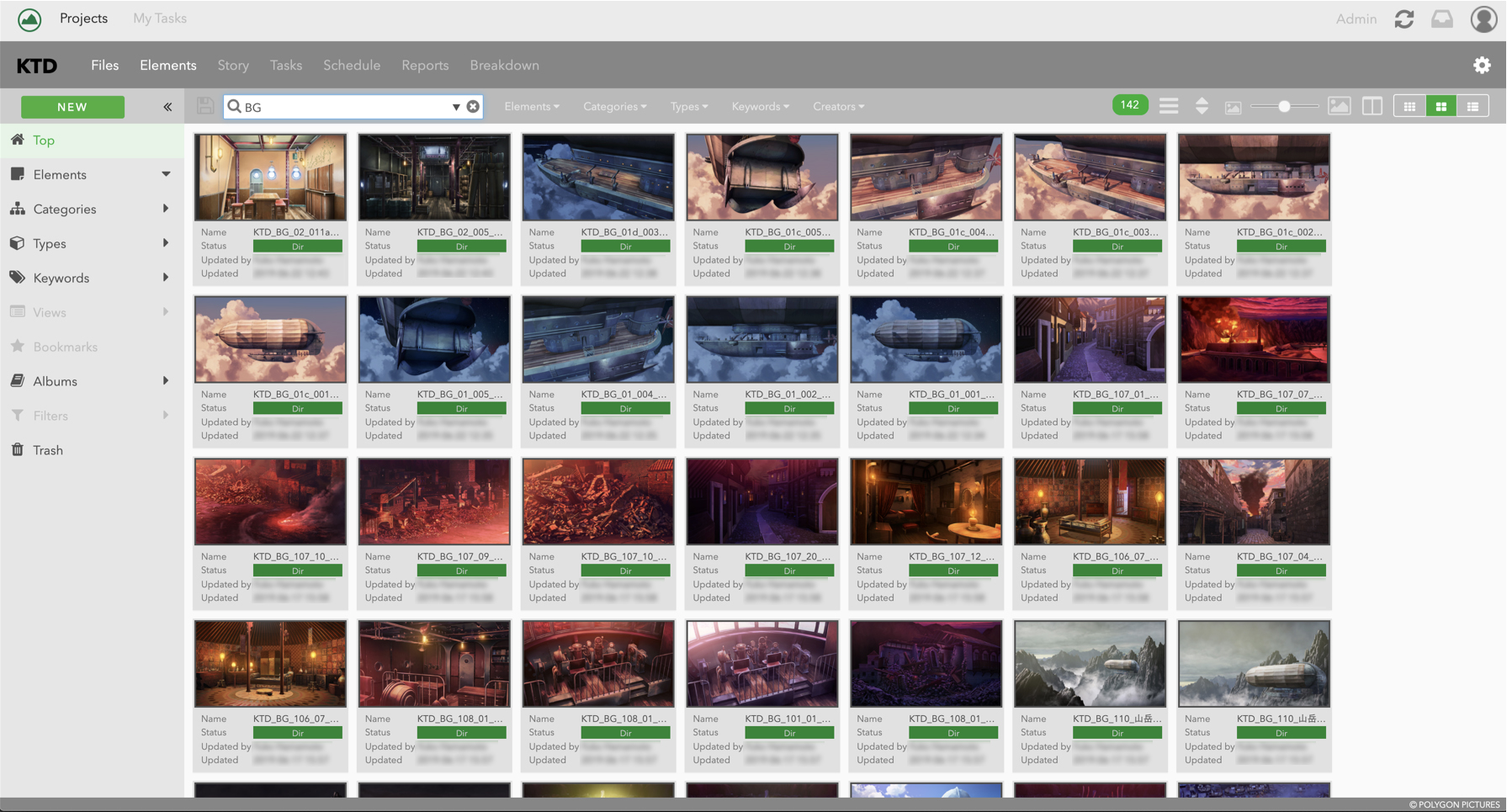Image resolution: width=1507 pixels, height=812 pixels.
Task: Click the 142 results count badge
Action: coord(1130,105)
